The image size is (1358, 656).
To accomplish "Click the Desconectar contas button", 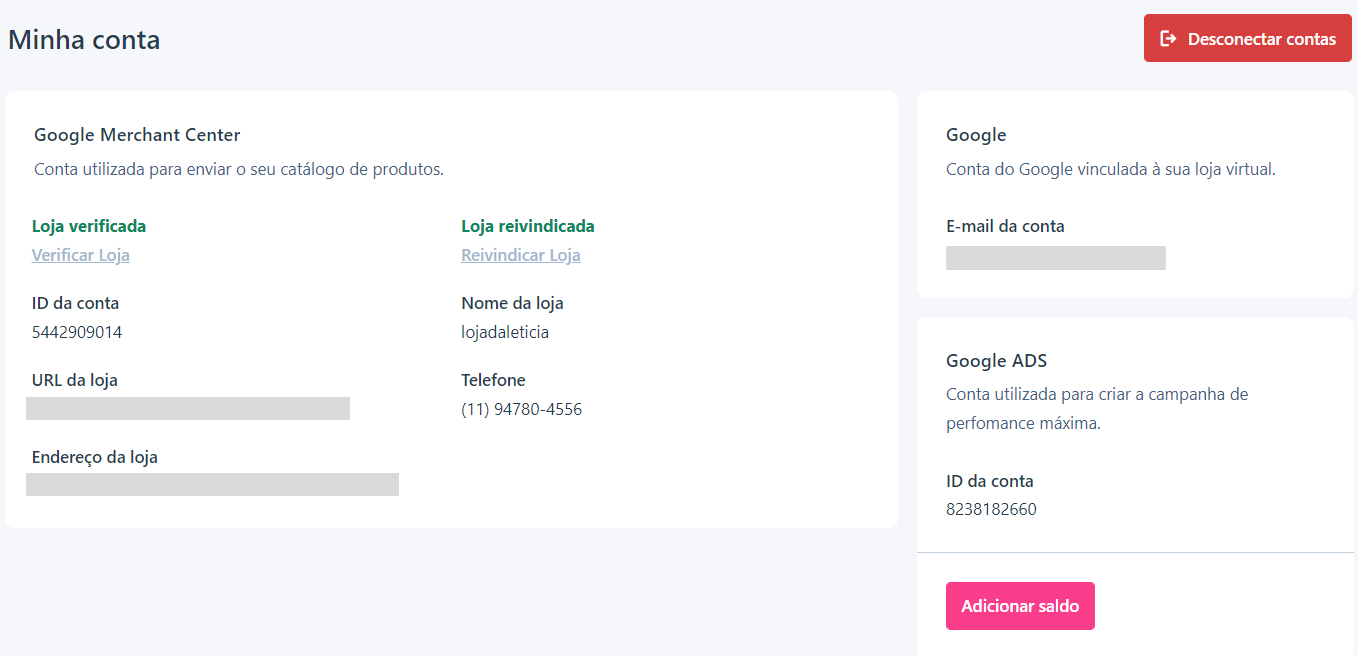I will [1247, 39].
